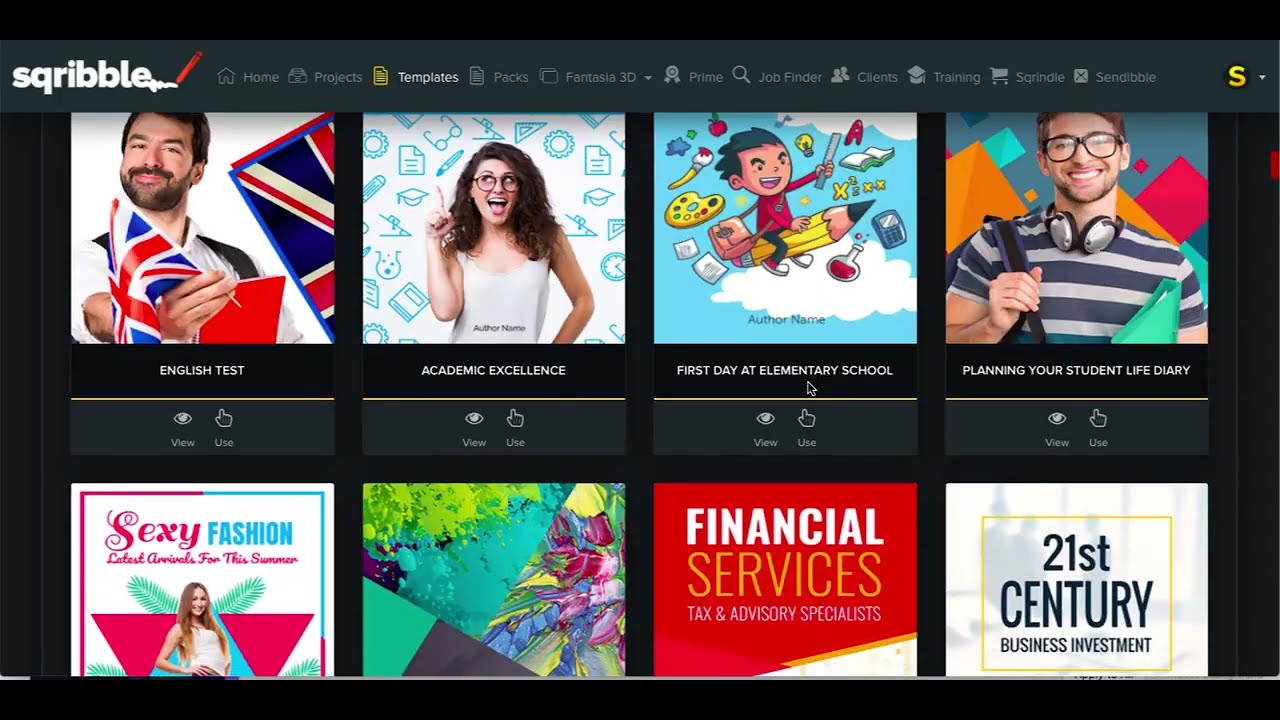Click Use label under Planning Your Student Life Diary
Screen dimensions: 1280x720
(x=1098, y=442)
